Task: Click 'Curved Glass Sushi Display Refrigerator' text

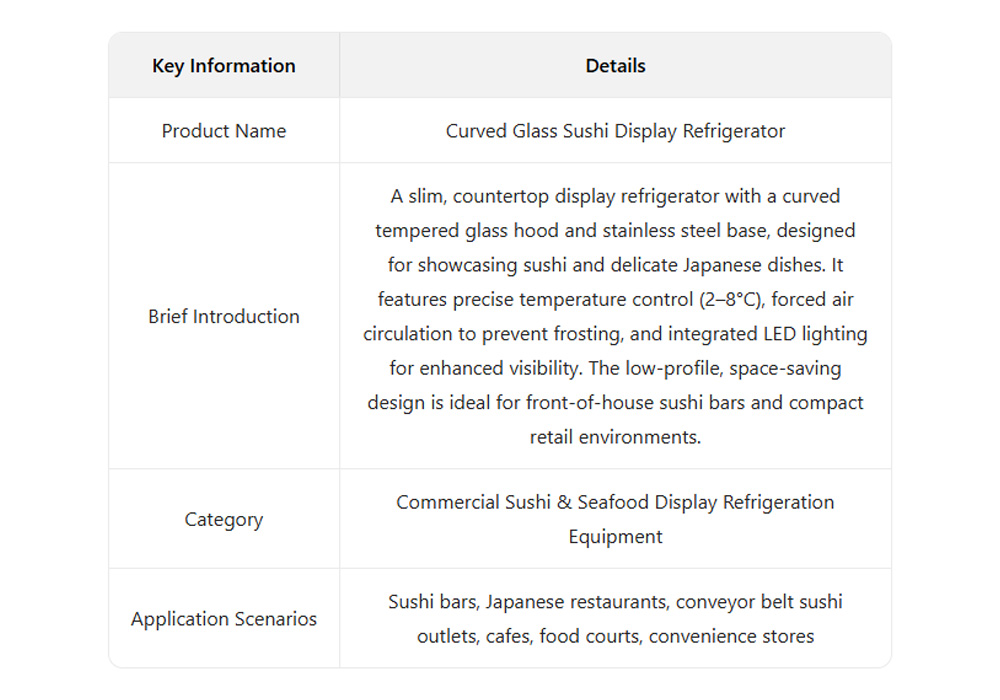Action: pos(615,131)
